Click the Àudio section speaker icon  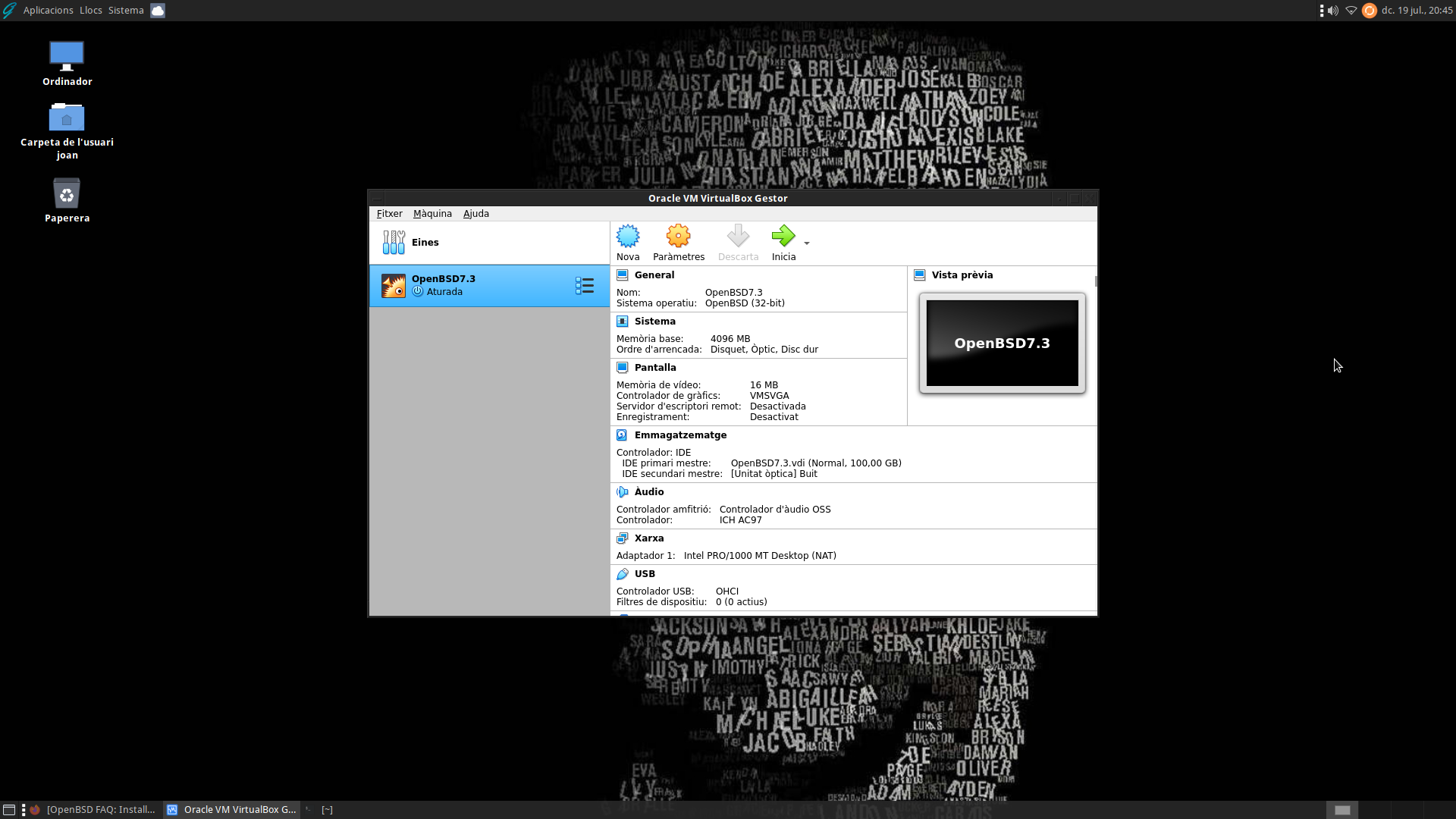tap(623, 492)
